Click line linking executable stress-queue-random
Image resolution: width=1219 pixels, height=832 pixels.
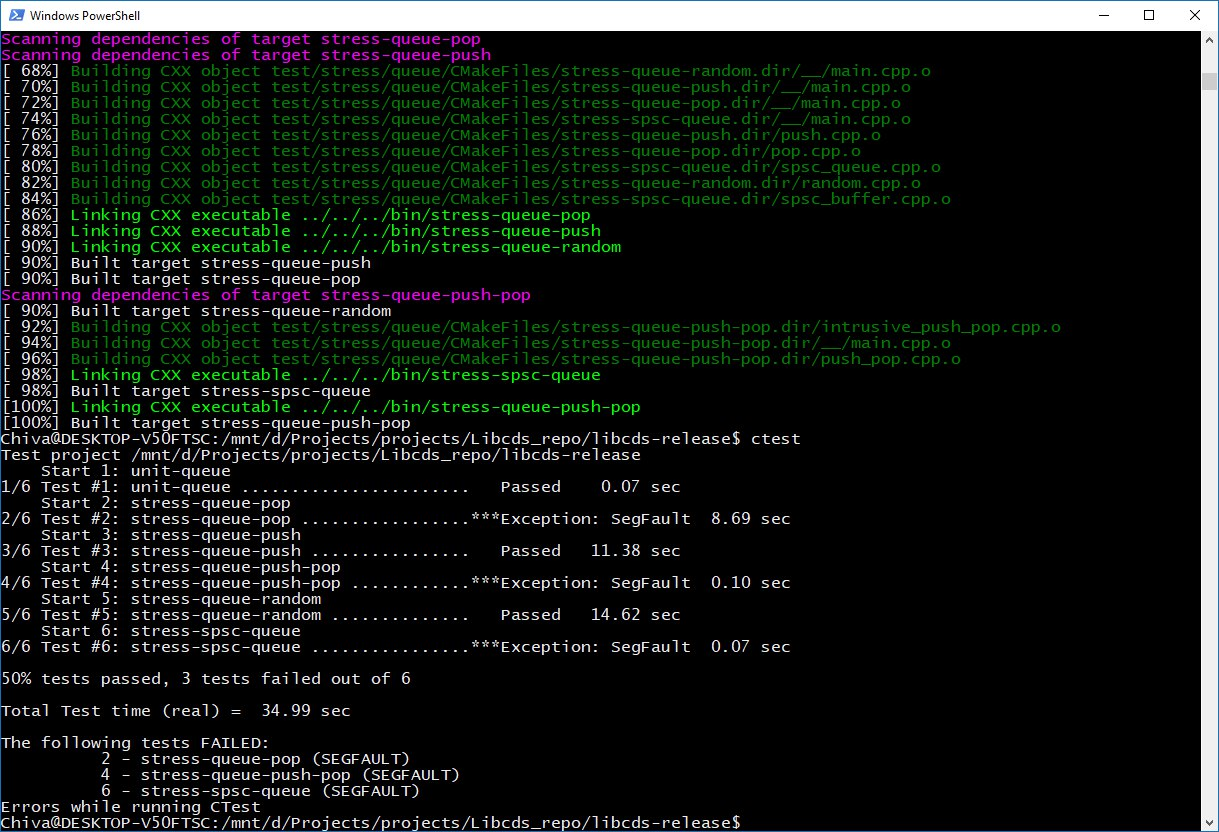coord(311,247)
